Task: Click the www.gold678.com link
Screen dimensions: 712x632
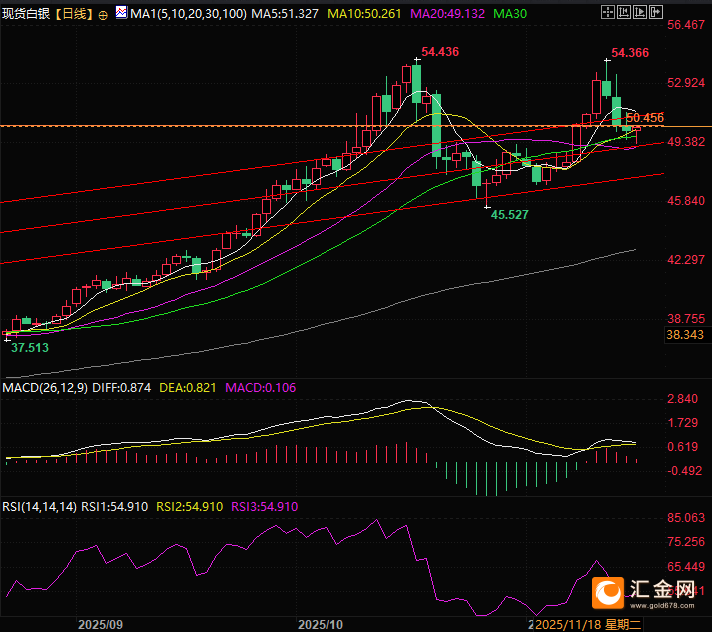Action: coord(662,606)
